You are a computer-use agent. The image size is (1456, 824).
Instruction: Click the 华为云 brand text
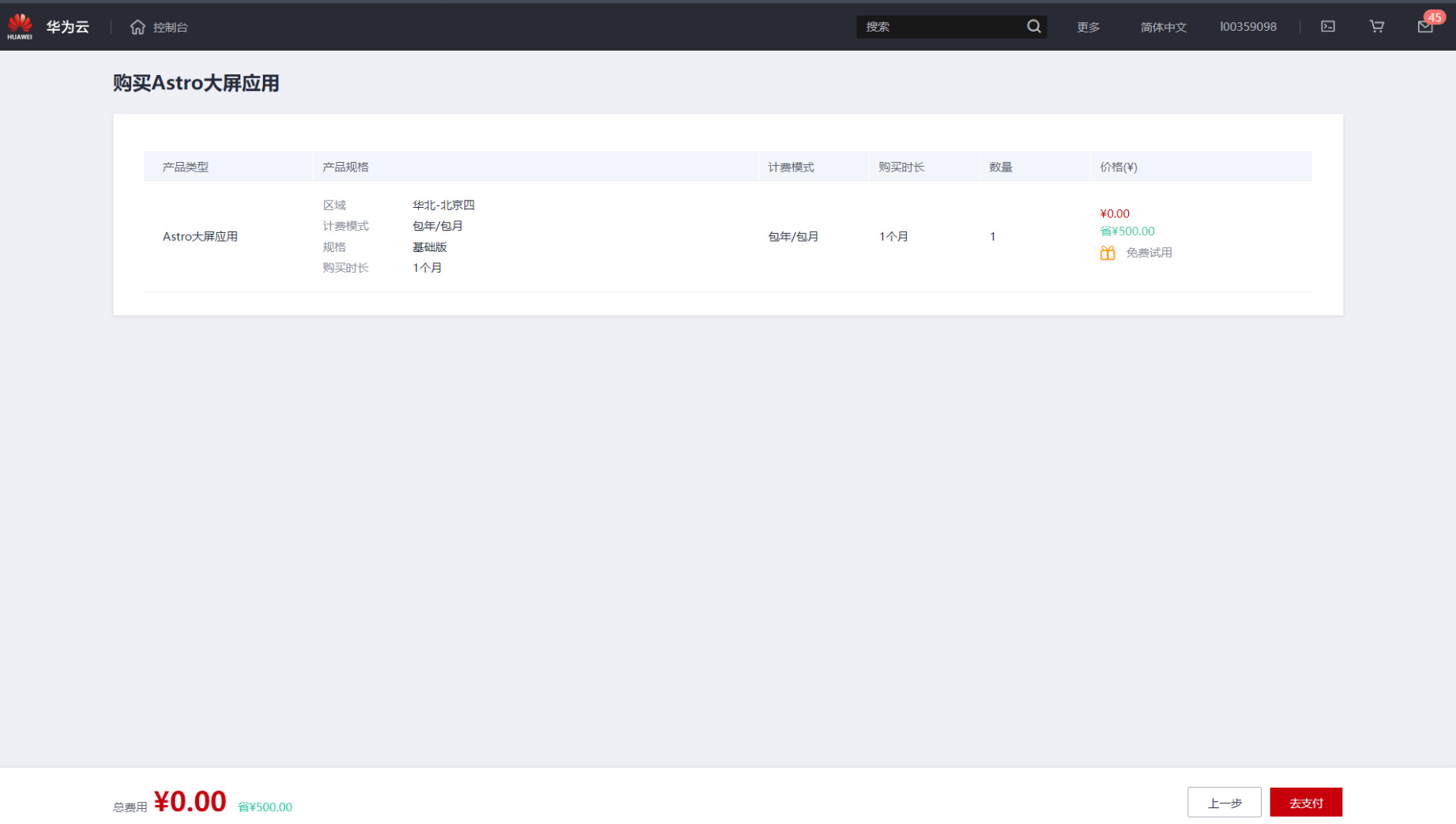pos(67,27)
